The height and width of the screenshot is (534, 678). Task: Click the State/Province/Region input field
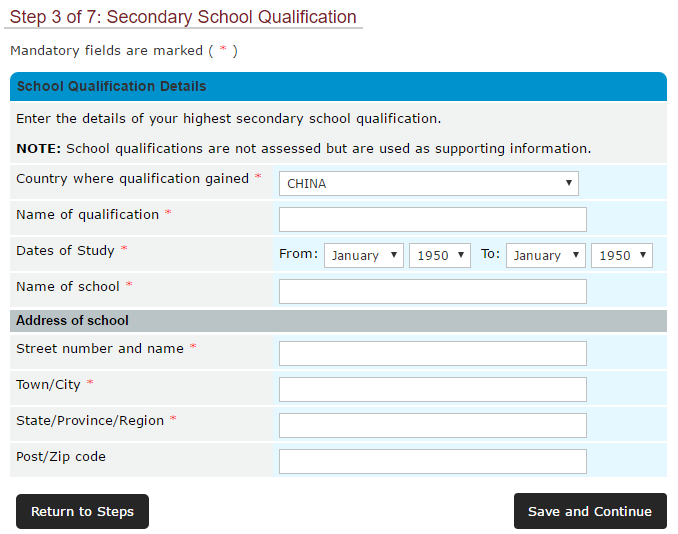(x=432, y=425)
